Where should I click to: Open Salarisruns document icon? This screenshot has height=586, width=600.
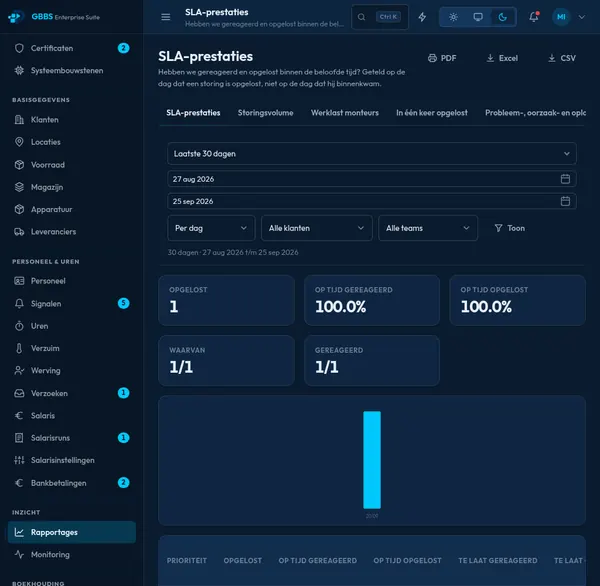pyautogui.click(x=19, y=437)
